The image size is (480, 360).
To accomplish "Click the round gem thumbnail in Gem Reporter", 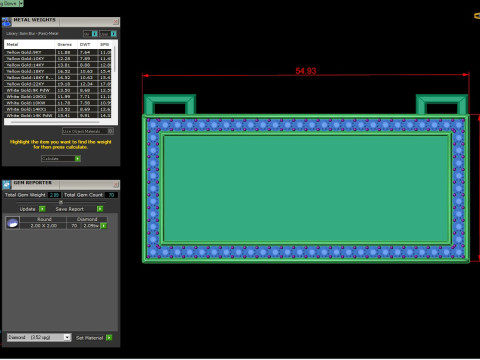I will [x=13, y=223].
